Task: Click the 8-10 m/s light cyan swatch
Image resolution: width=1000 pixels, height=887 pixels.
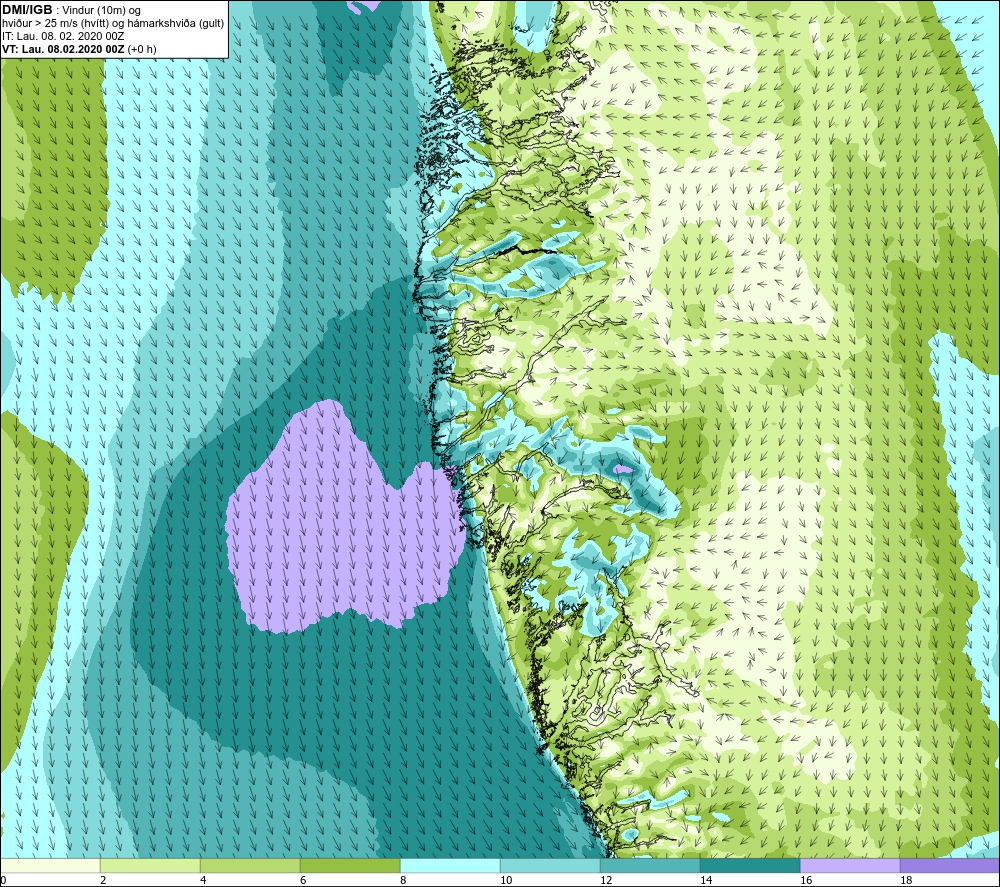Action: [x=450, y=865]
